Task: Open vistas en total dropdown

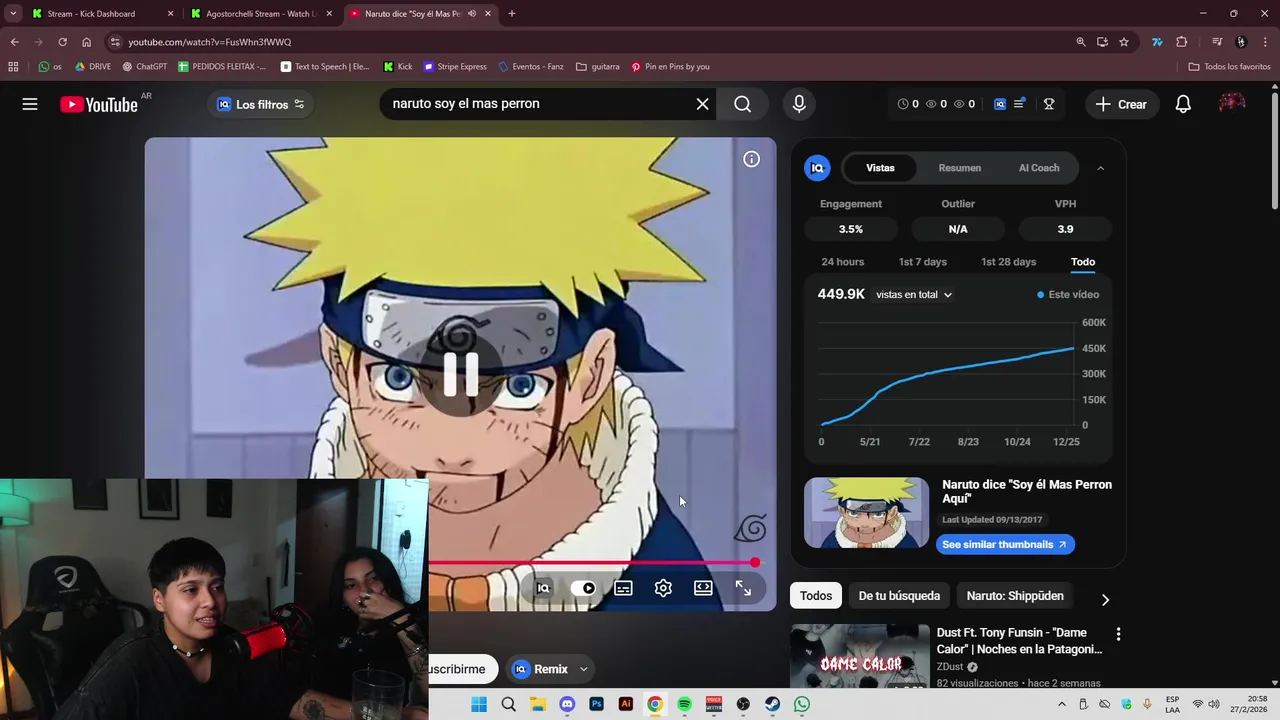Action: 913,295
